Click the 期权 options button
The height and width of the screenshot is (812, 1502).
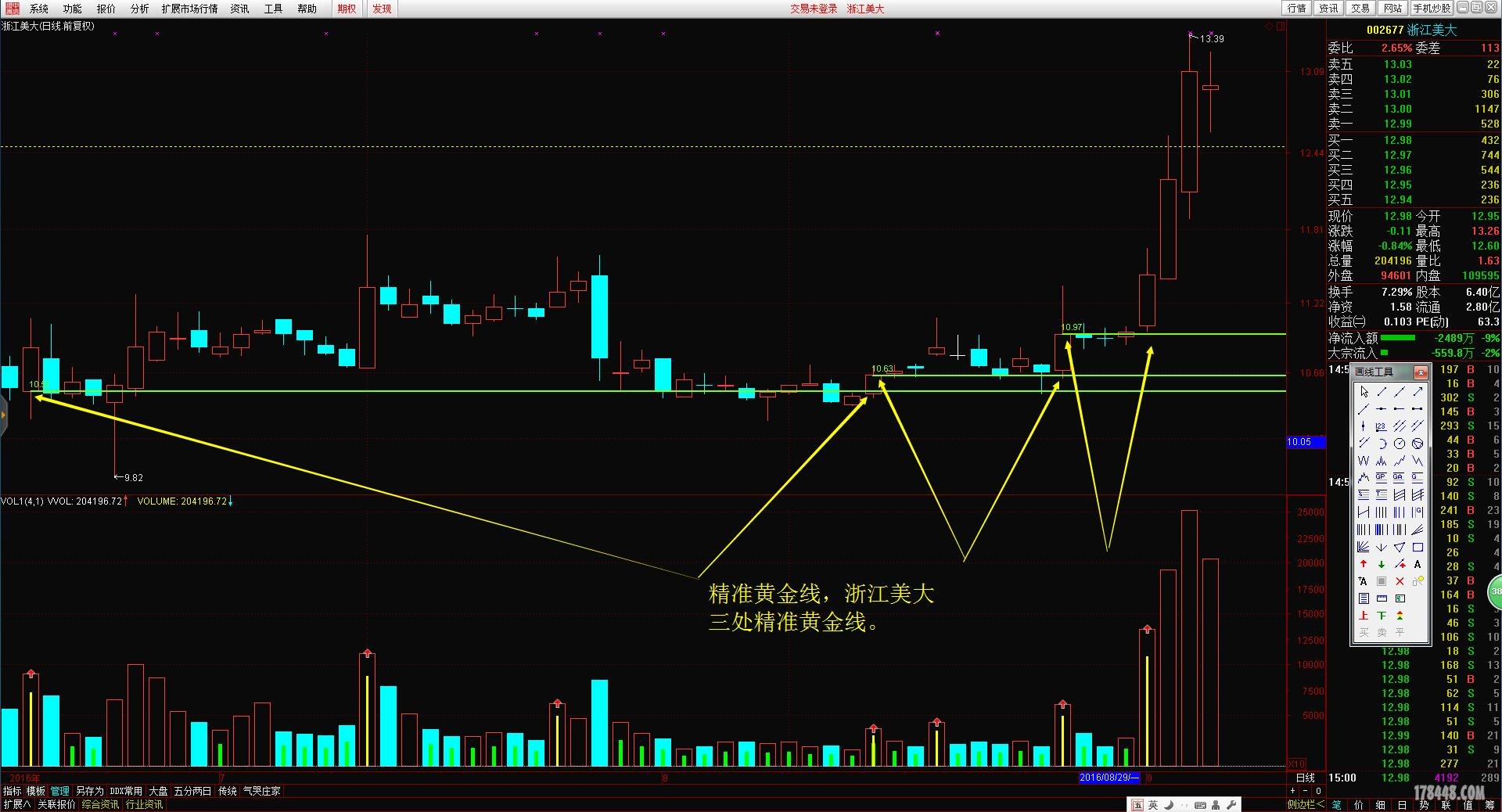click(347, 9)
